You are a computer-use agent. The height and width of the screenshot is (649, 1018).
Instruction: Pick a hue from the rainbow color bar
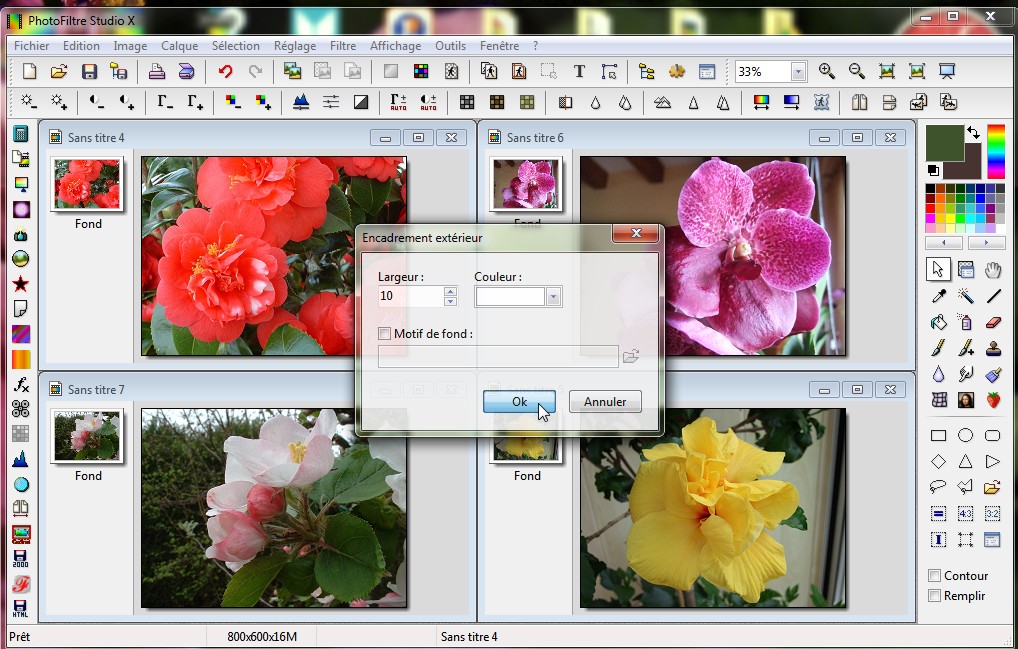click(996, 151)
